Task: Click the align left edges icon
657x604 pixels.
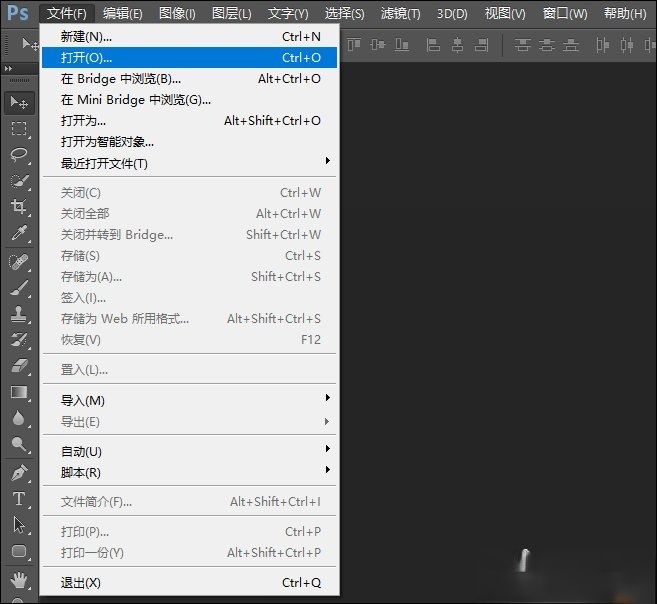Action: click(x=433, y=44)
